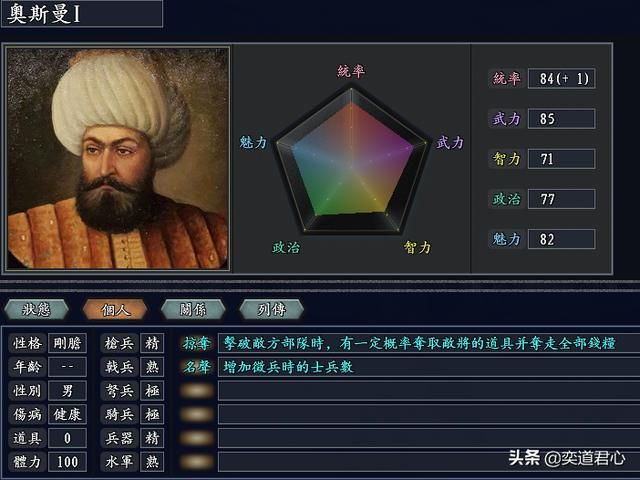Click the 騎兵 proficiency 極
Screen dimensions: 640x480
pyautogui.click(x=152, y=414)
